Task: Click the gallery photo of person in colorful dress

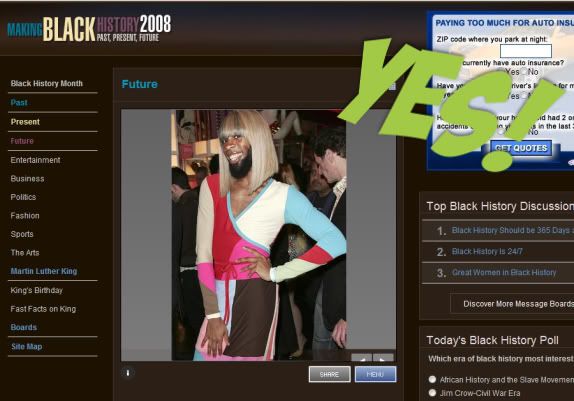Action: (x=258, y=235)
